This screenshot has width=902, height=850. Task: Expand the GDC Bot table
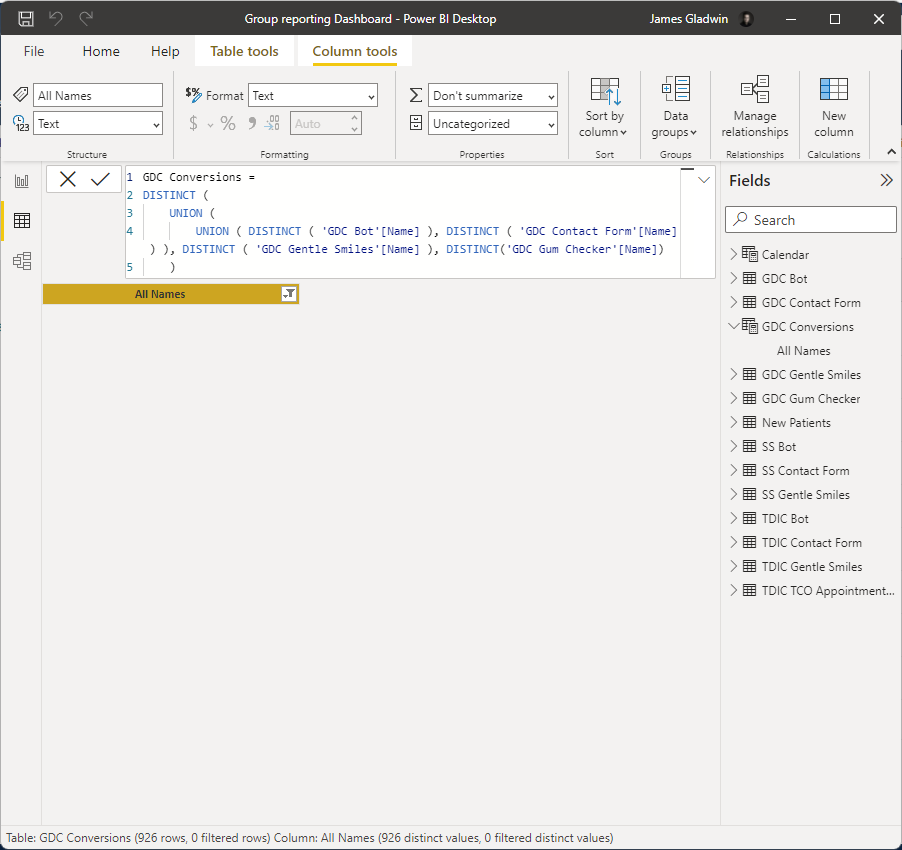click(x=733, y=278)
